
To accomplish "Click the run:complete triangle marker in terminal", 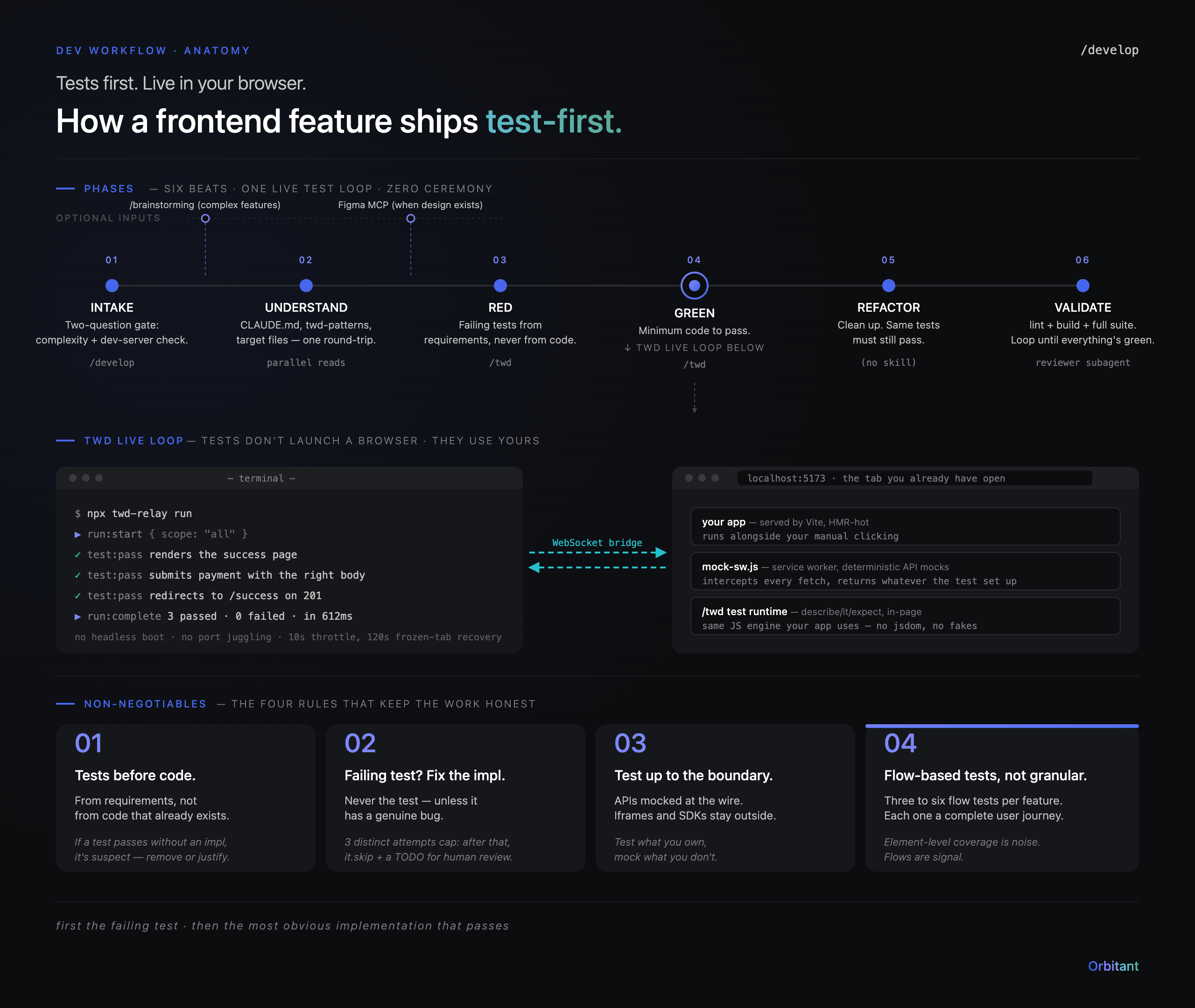I will [78, 616].
